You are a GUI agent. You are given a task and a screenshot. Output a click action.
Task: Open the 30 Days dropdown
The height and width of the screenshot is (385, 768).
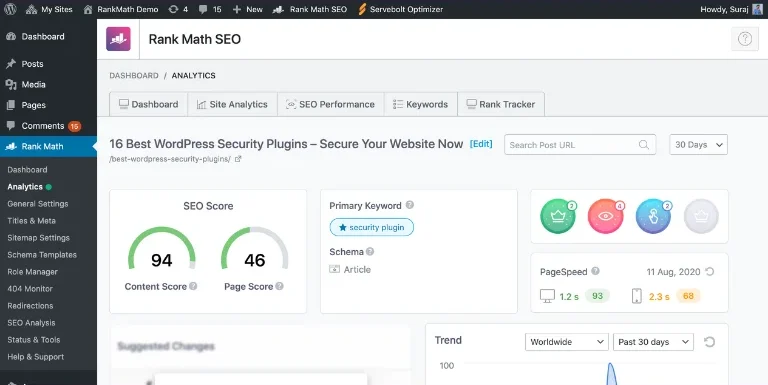698,144
